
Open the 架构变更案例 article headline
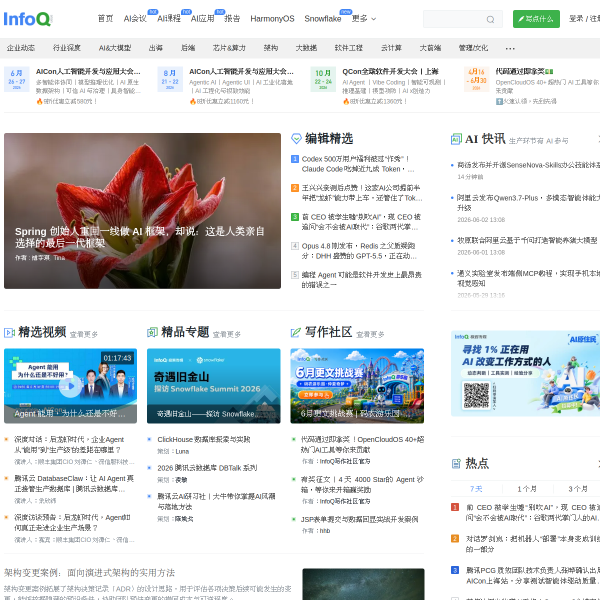pyautogui.click(x=89, y=572)
